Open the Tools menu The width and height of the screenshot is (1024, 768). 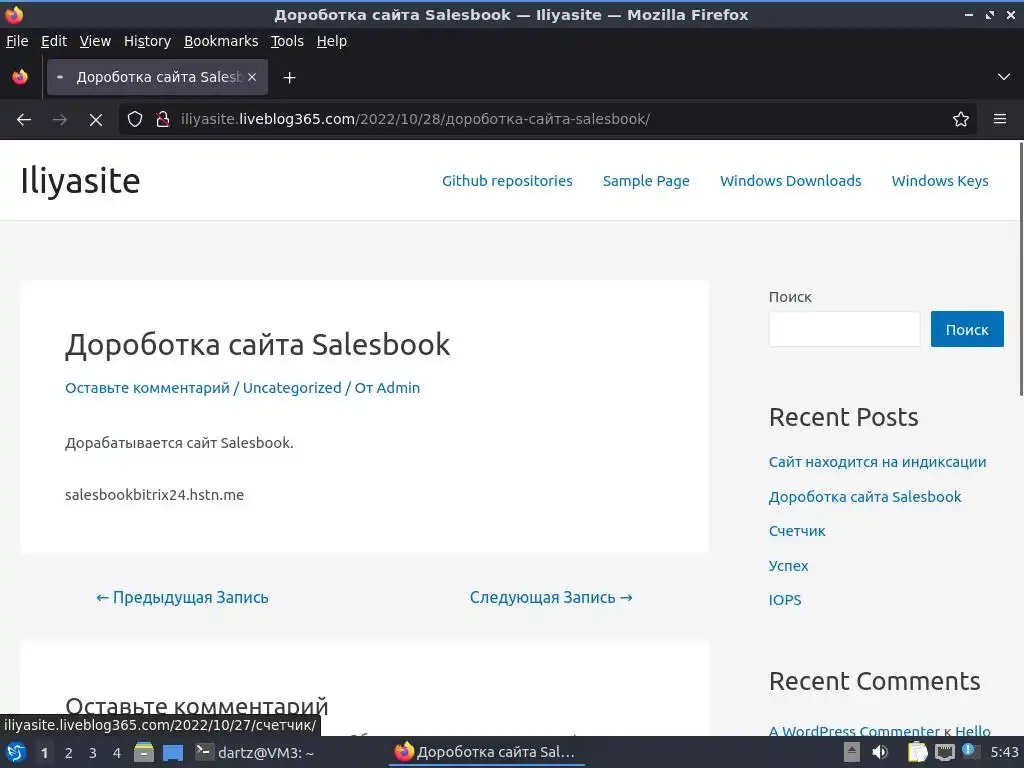(x=287, y=41)
